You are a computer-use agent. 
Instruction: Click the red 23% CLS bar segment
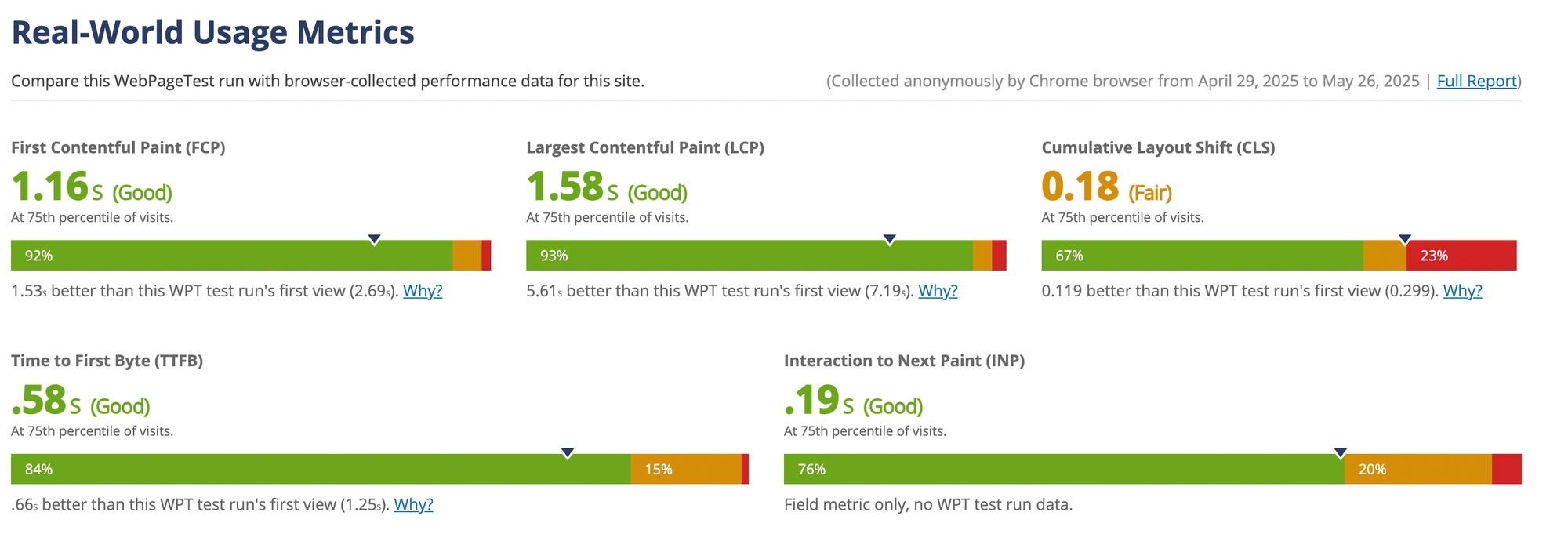click(1461, 256)
